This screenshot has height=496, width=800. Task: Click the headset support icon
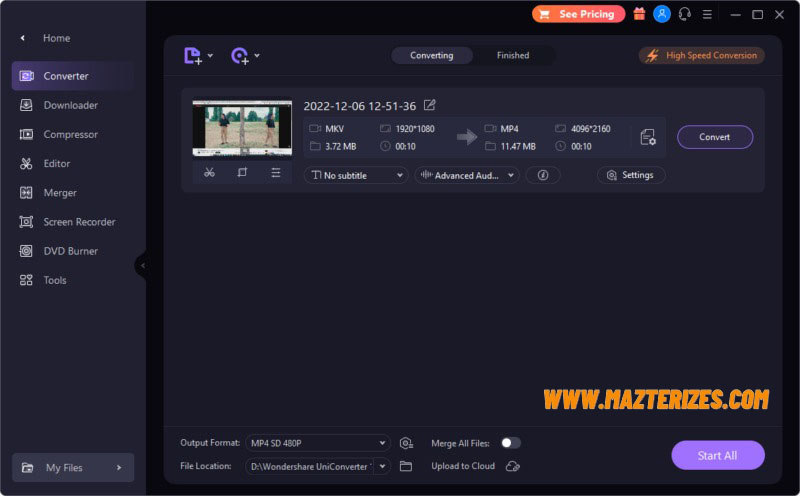685,14
